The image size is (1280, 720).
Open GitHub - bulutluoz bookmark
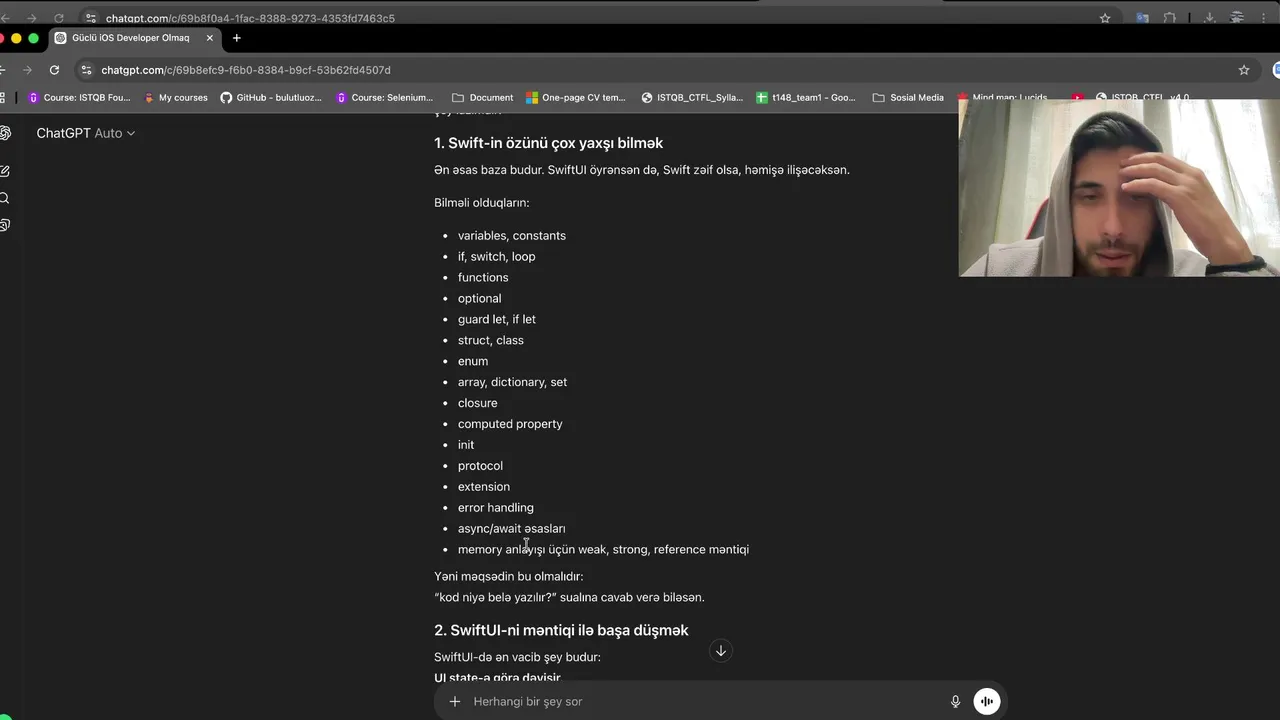(271, 98)
